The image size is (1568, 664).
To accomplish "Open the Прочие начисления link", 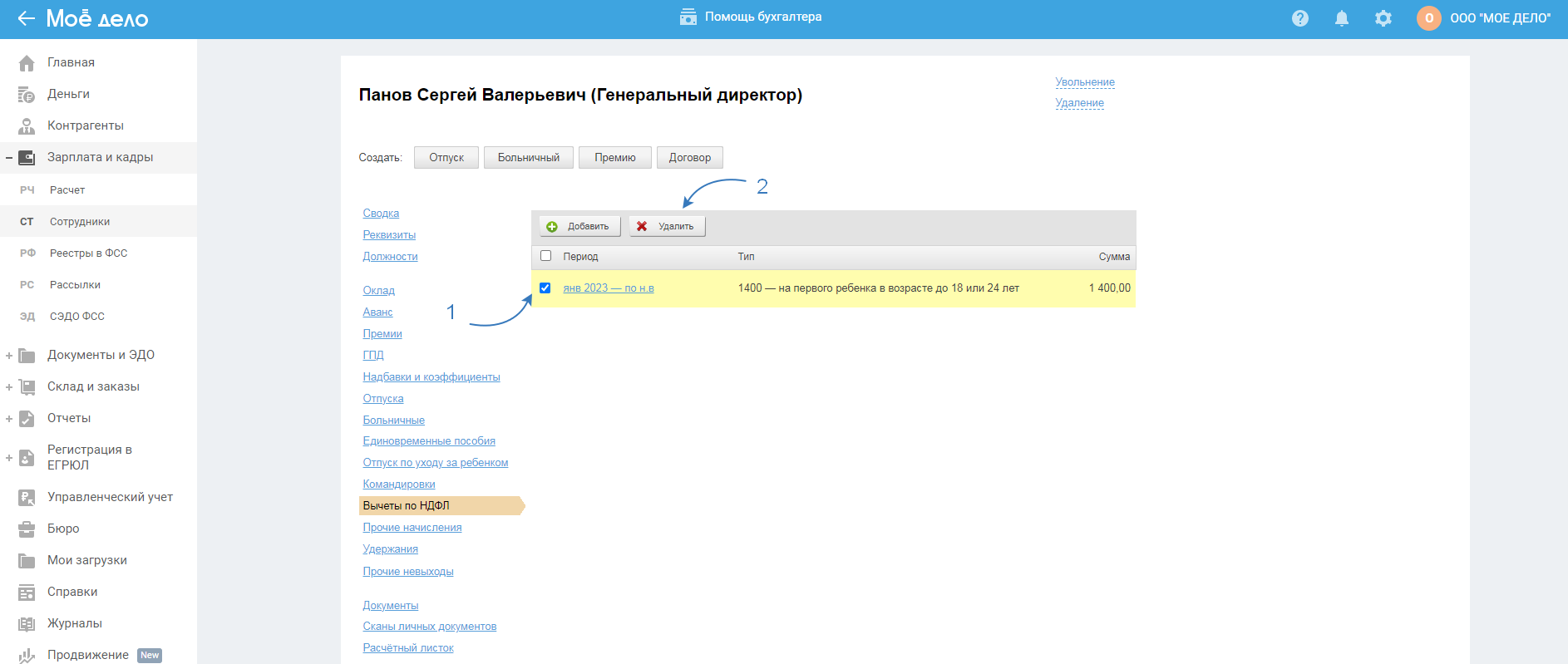I will (x=412, y=528).
